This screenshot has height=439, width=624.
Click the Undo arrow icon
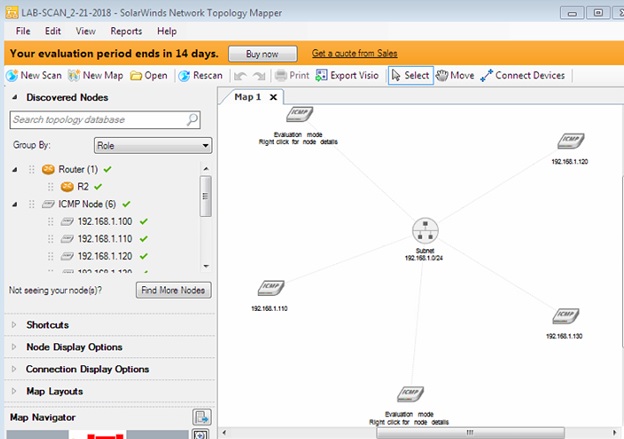pyautogui.click(x=240, y=76)
